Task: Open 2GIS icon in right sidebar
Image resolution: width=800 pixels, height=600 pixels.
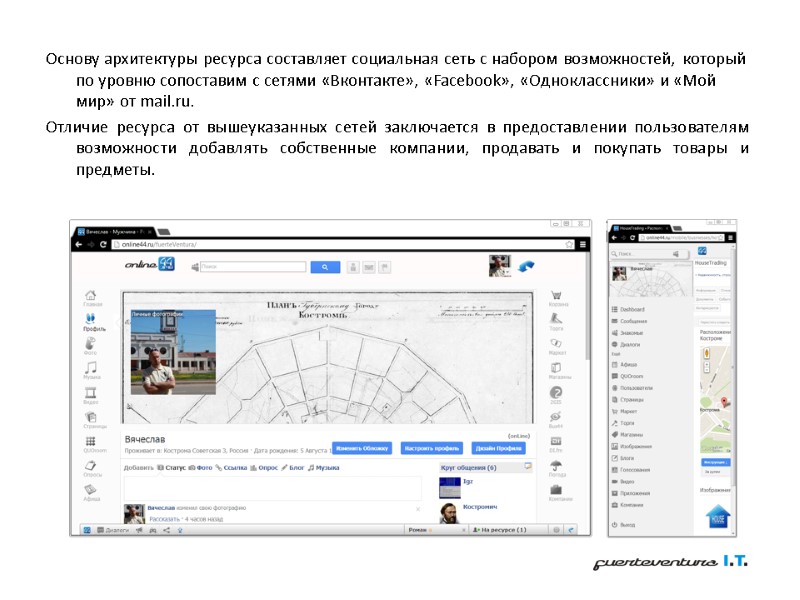Action: pyautogui.click(x=556, y=392)
